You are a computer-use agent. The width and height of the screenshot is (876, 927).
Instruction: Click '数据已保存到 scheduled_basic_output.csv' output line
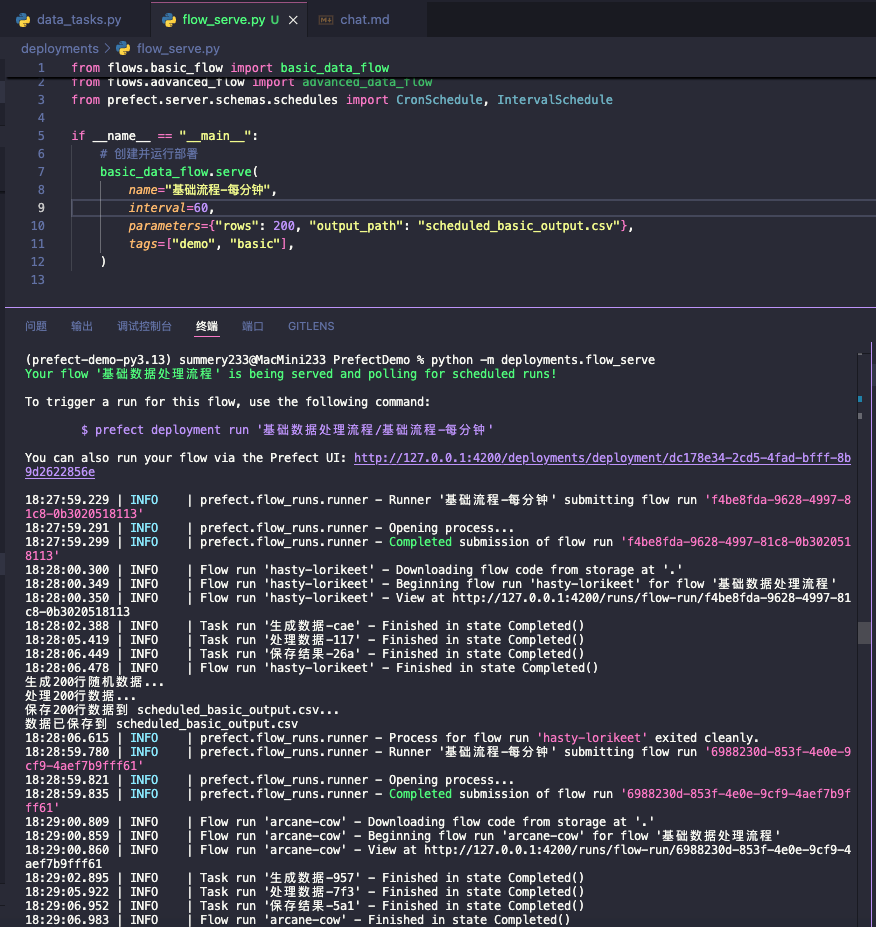click(x=161, y=724)
